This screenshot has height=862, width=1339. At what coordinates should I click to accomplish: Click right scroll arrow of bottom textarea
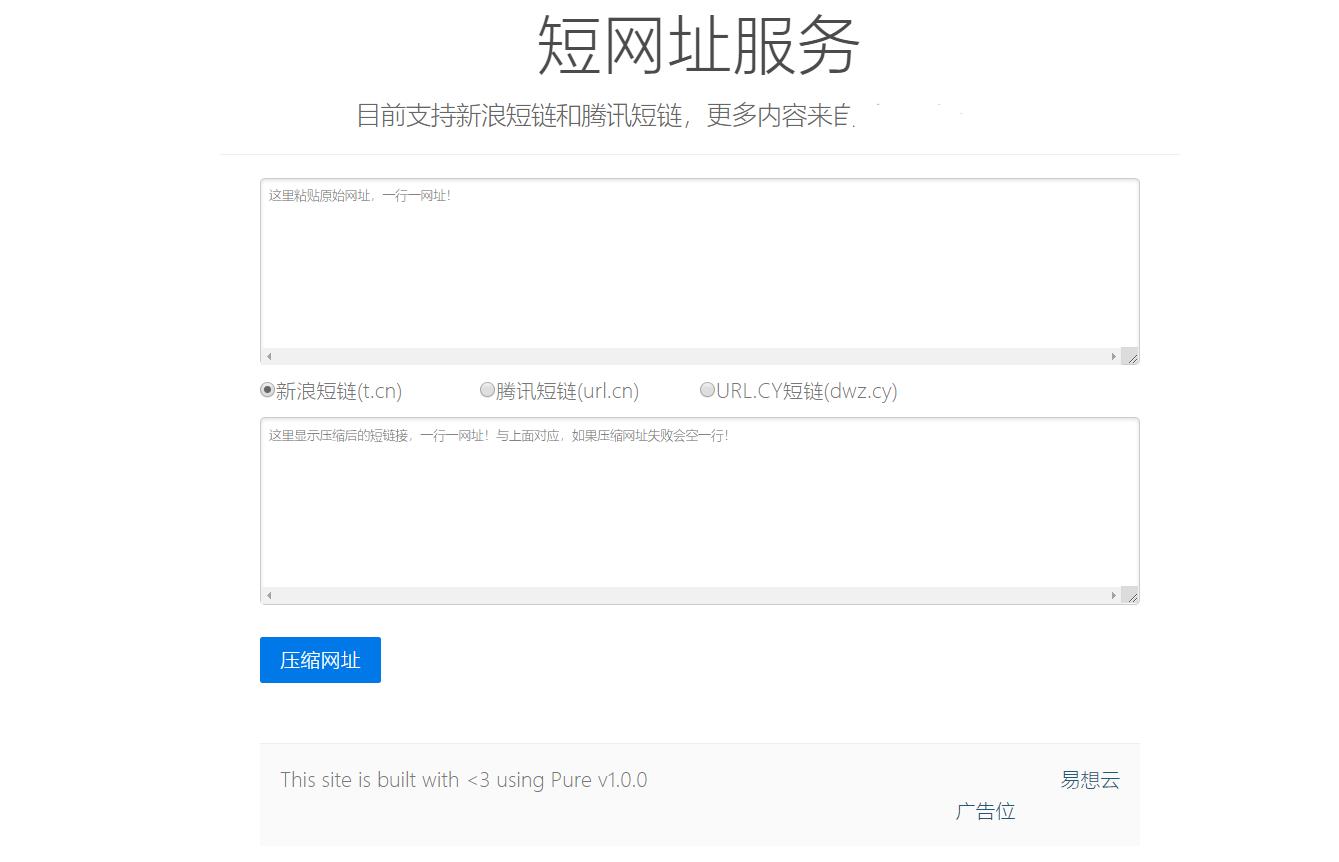pos(1113,595)
